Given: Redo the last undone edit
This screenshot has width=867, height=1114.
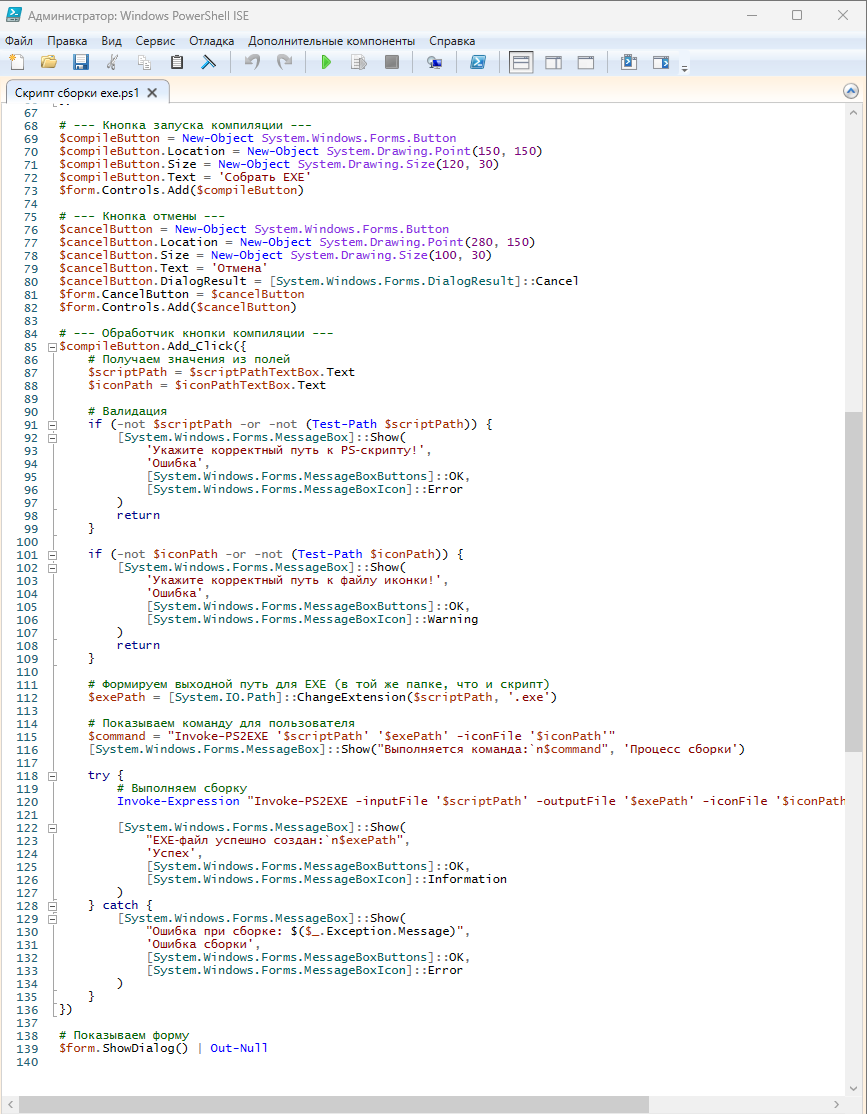Looking at the screenshot, I should (x=284, y=63).
